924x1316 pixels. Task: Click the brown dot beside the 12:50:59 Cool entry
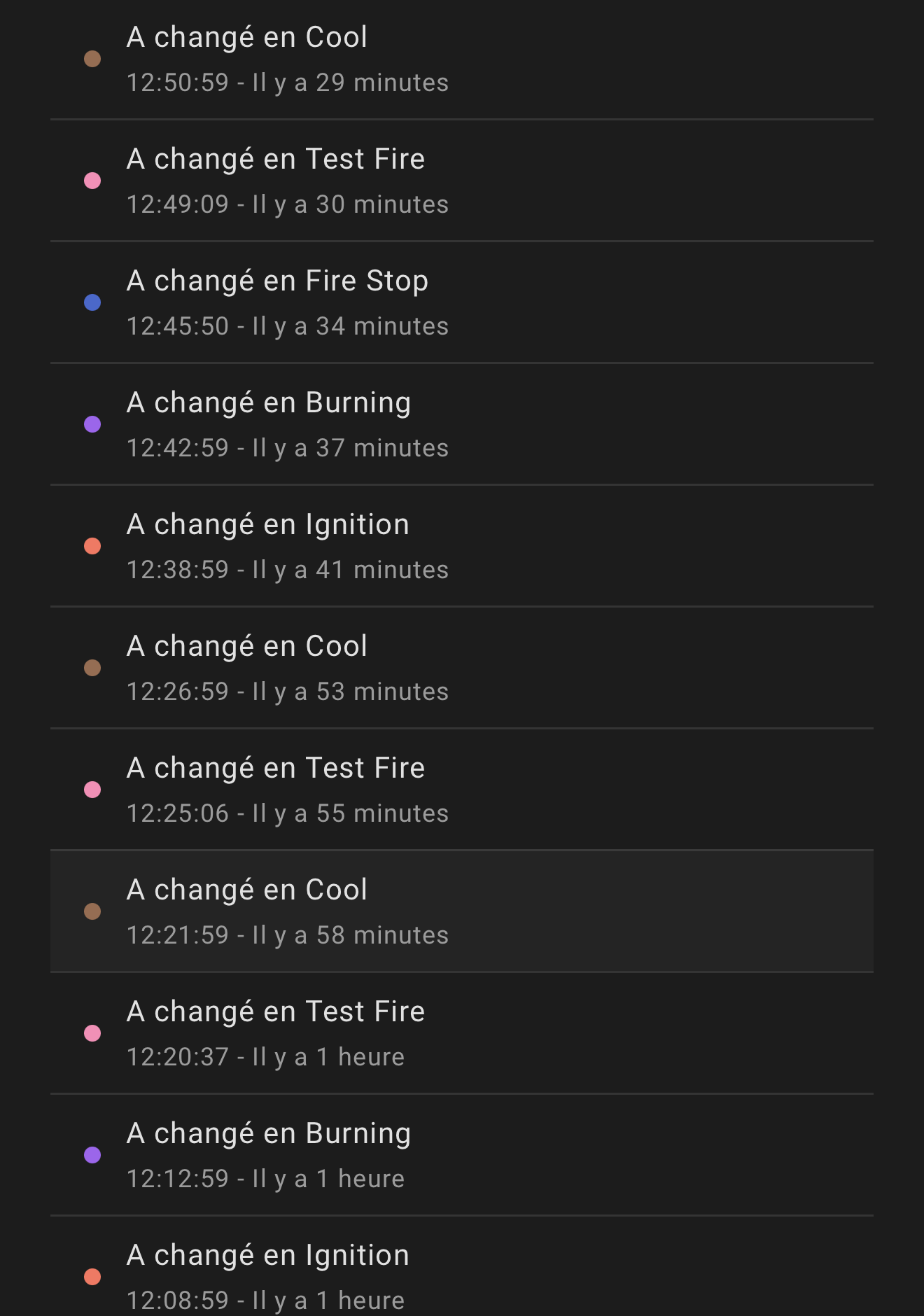pos(92,59)
